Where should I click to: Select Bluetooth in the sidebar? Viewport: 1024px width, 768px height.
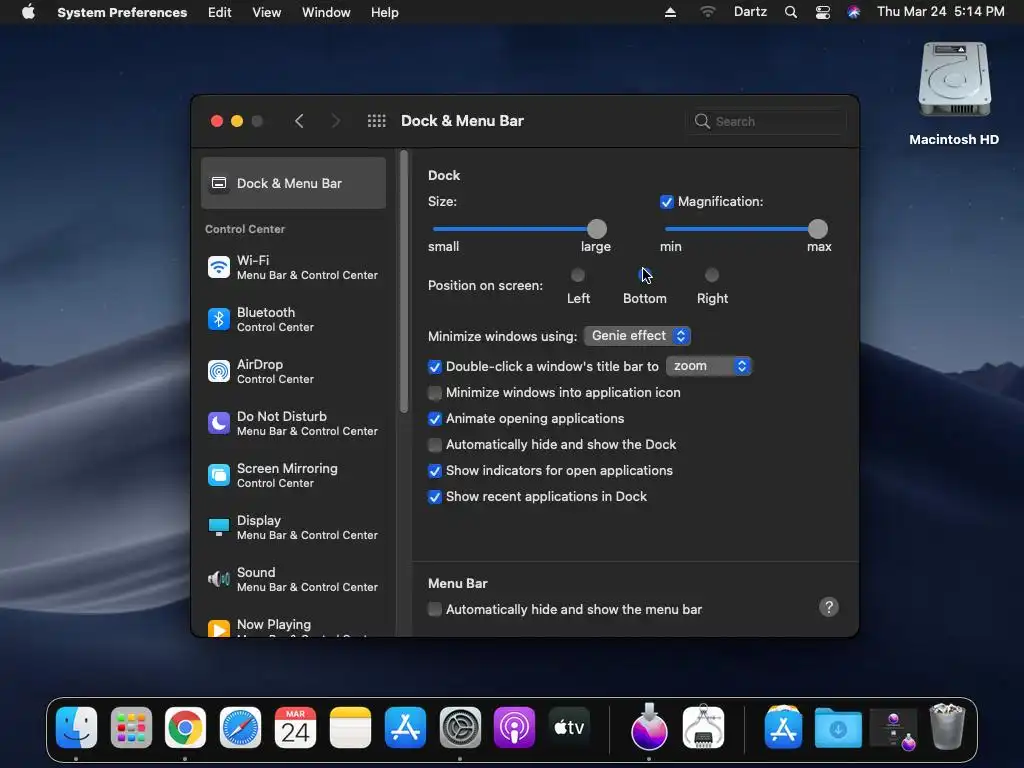pos(293,319)
